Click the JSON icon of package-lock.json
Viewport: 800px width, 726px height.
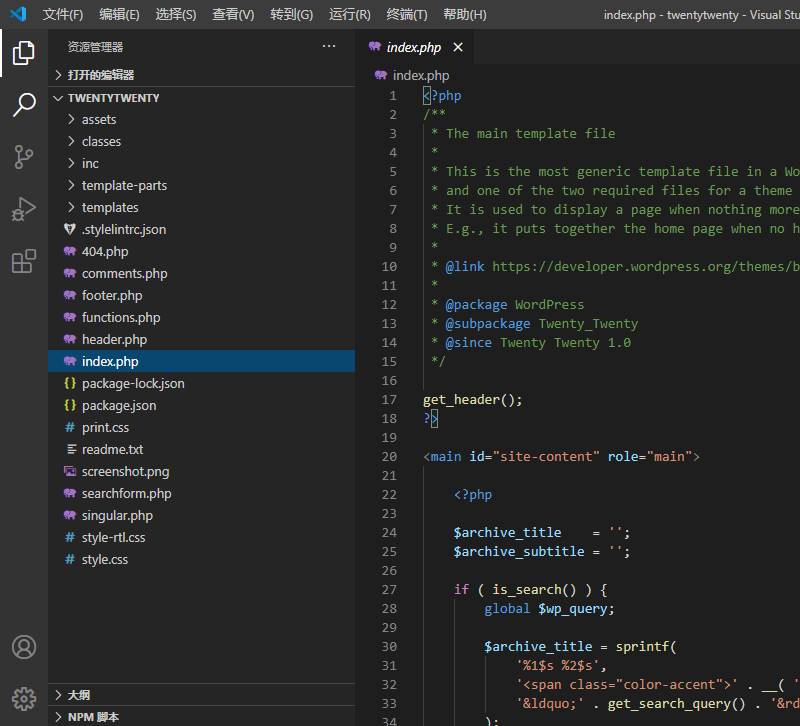pos(70,383)
